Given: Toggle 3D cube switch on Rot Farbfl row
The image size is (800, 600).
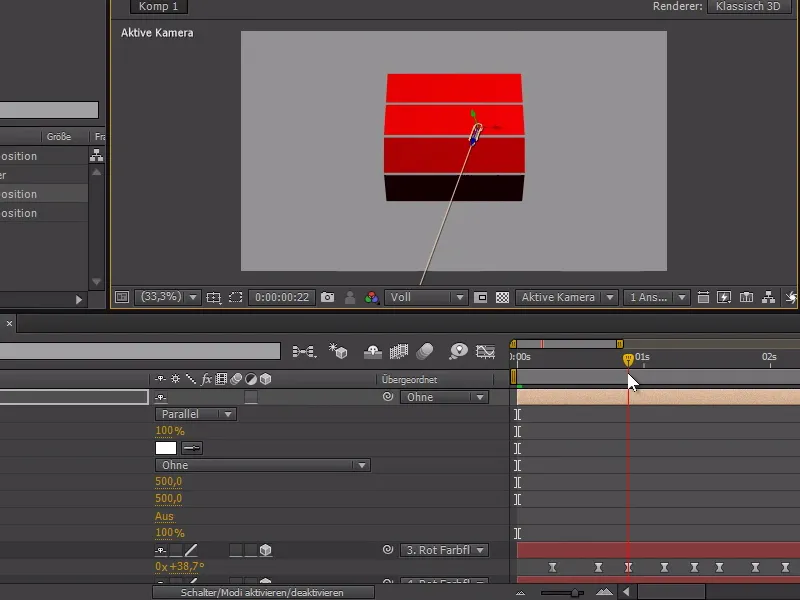Looking at the screenshot, I should [265, 550].
